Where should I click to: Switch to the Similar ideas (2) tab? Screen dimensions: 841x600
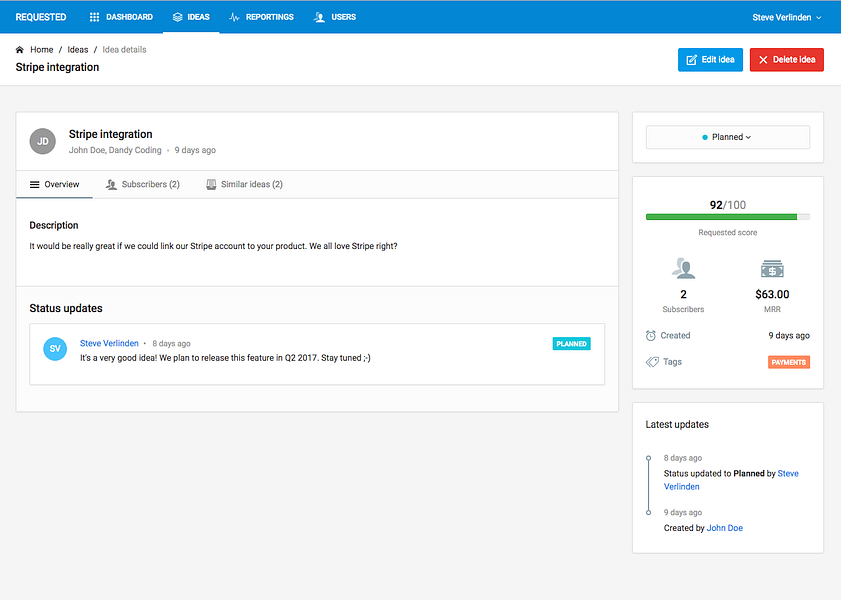pos(245,184)
